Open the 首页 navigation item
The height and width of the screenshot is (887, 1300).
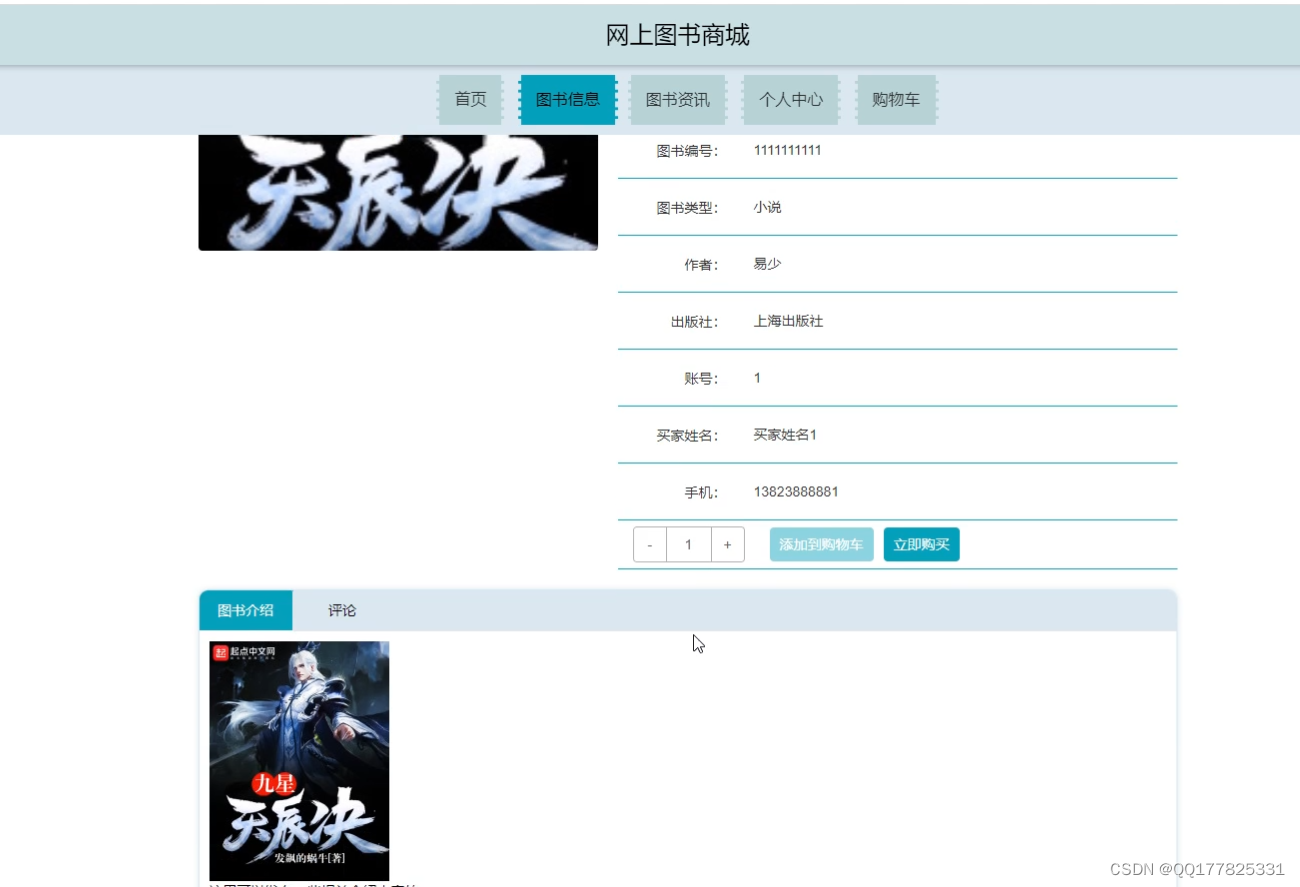point(470,100)
